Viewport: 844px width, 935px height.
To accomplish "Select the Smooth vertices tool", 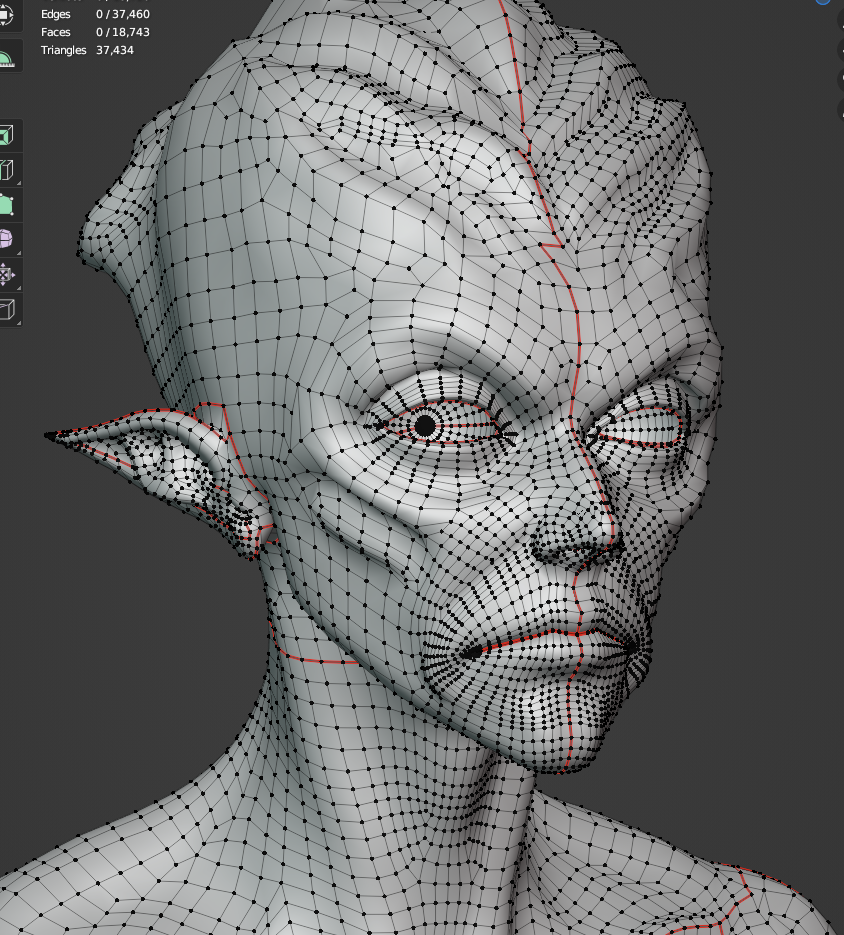I will (x=6, y=240).
